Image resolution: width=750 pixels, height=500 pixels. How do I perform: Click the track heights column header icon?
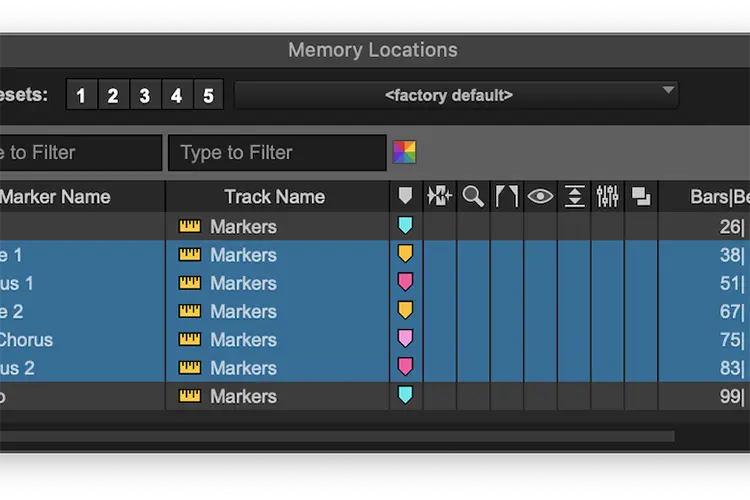[574, 196]
